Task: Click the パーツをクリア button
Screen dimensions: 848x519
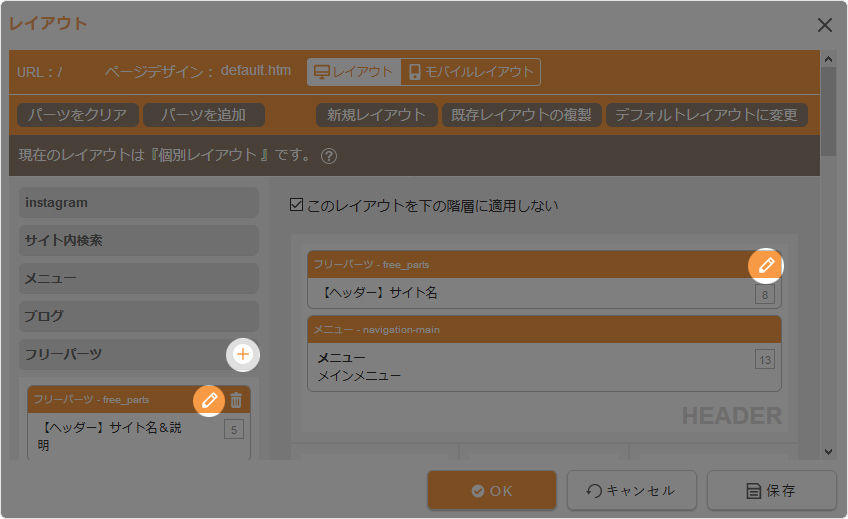Action: (77, 115)
